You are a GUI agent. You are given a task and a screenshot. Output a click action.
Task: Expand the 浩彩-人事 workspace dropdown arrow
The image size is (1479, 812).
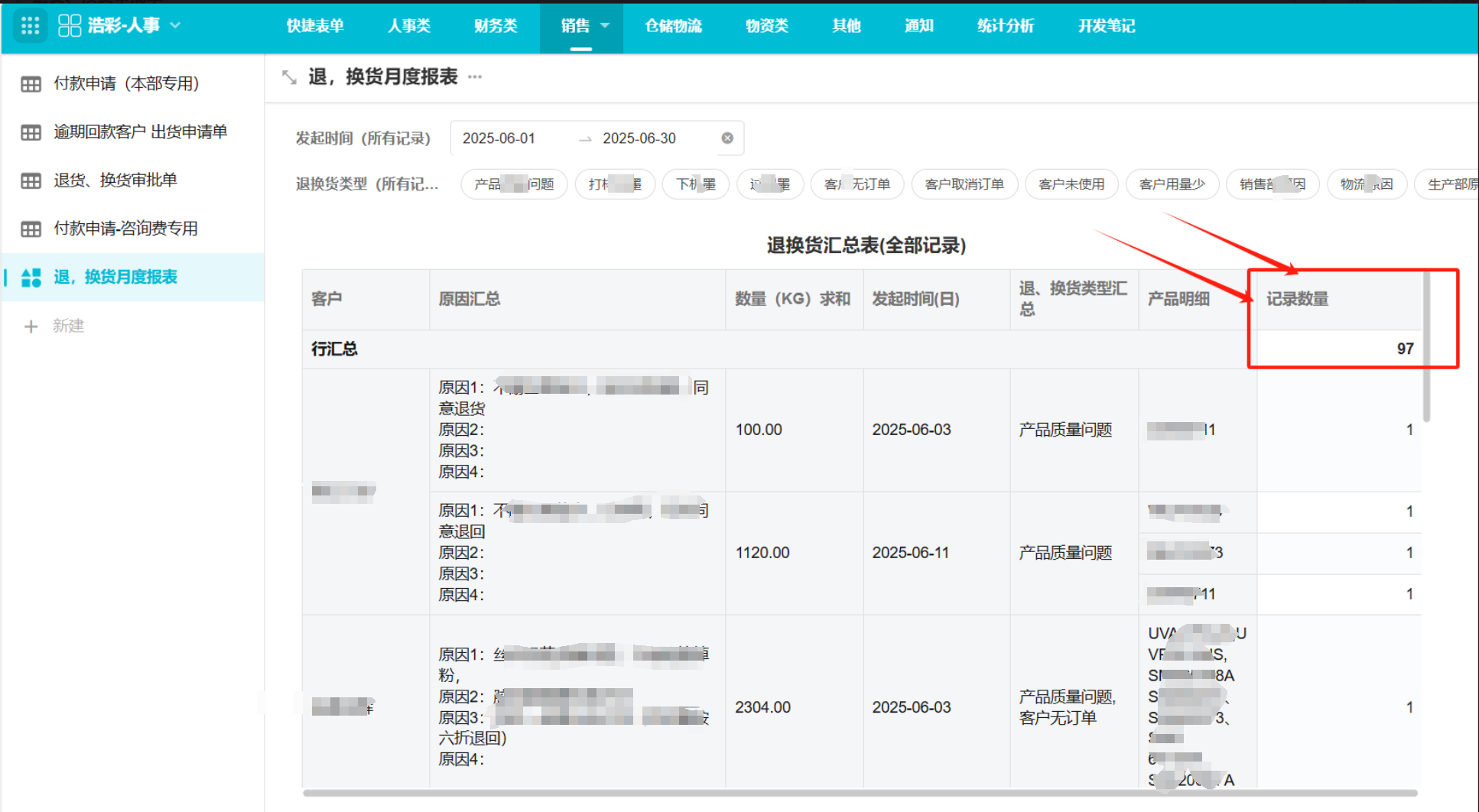(x=176, y=25)
